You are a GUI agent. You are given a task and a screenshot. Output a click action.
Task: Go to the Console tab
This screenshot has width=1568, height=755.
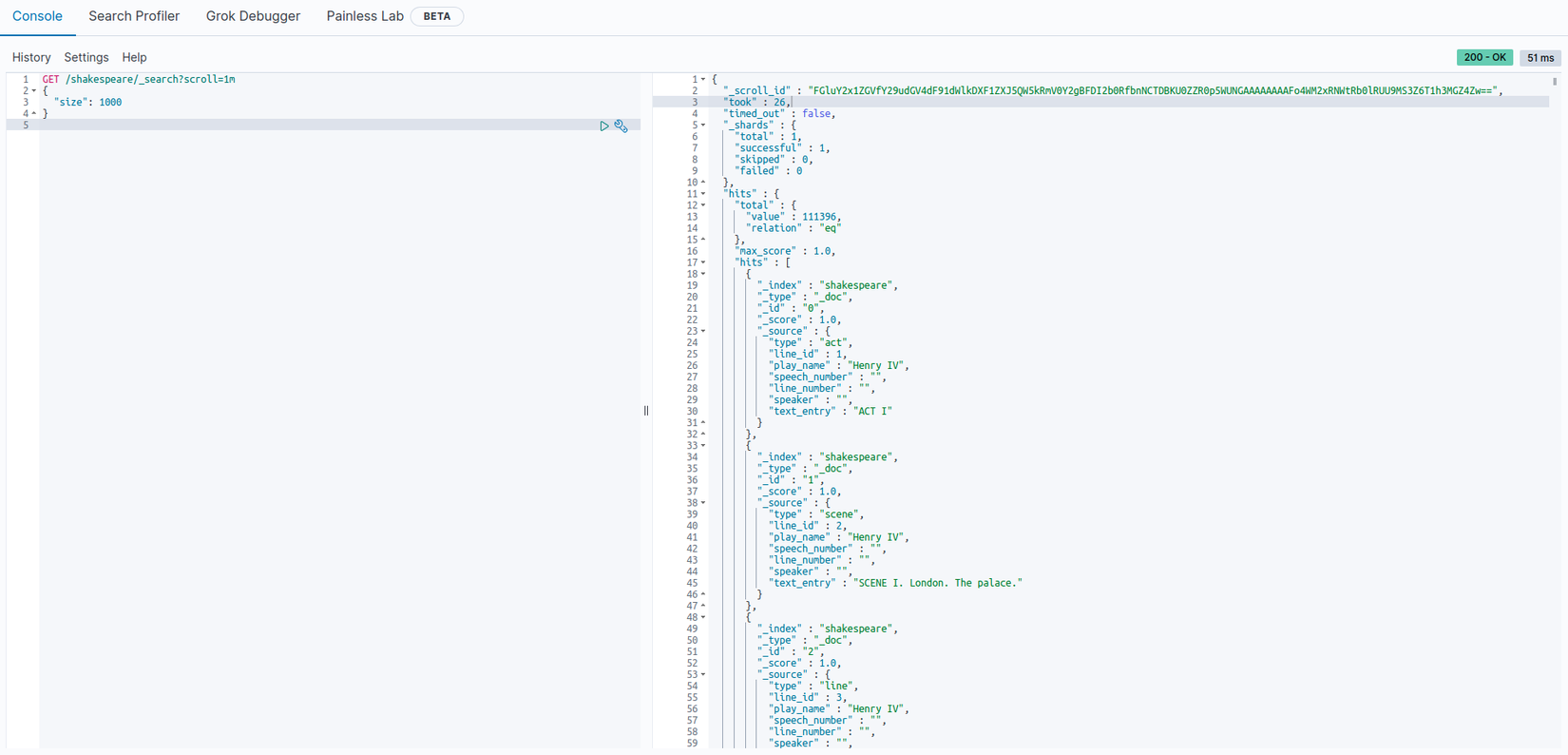(37, 16)
